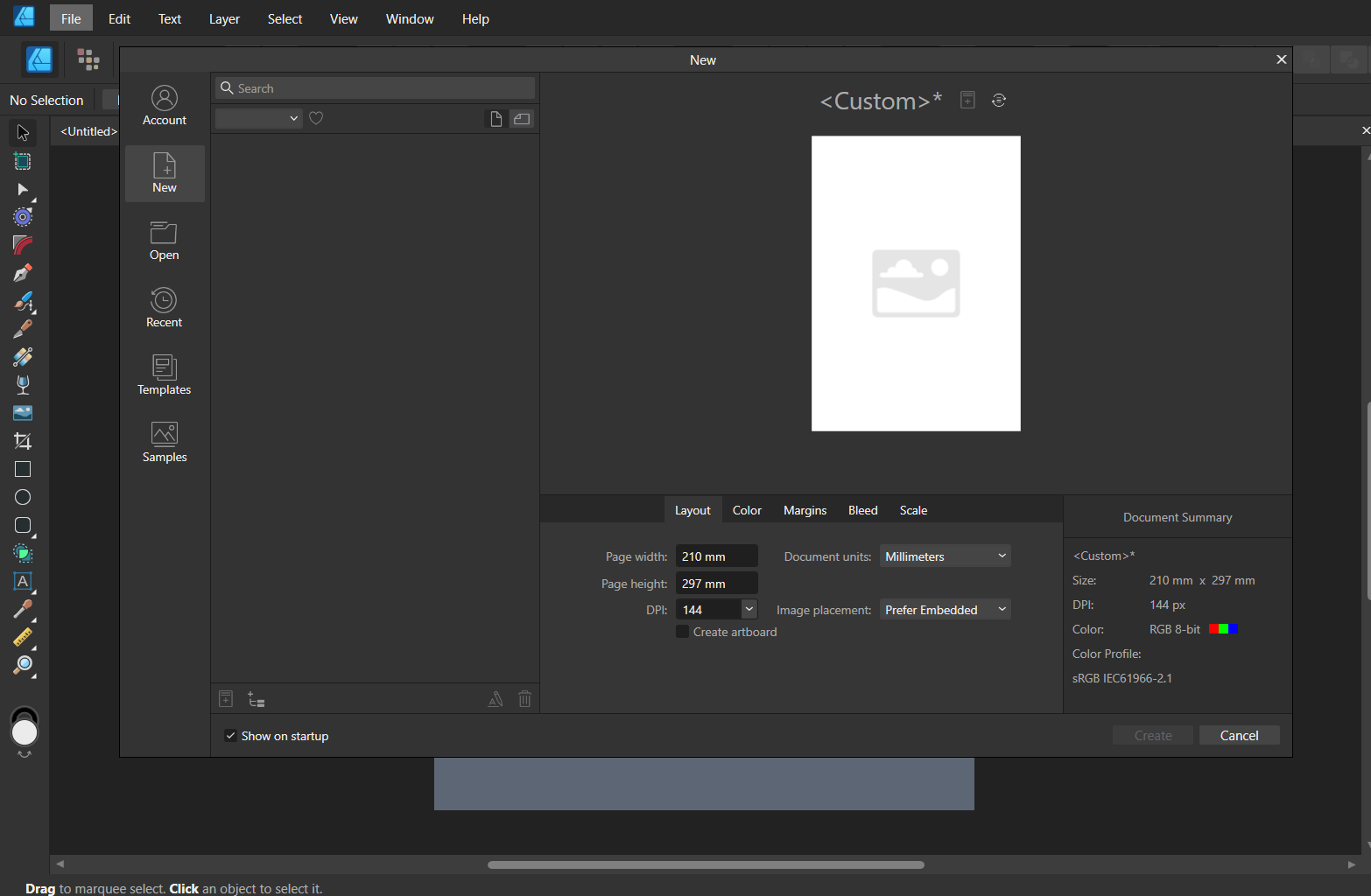Switch to the Bleed tab

(862, 510)
